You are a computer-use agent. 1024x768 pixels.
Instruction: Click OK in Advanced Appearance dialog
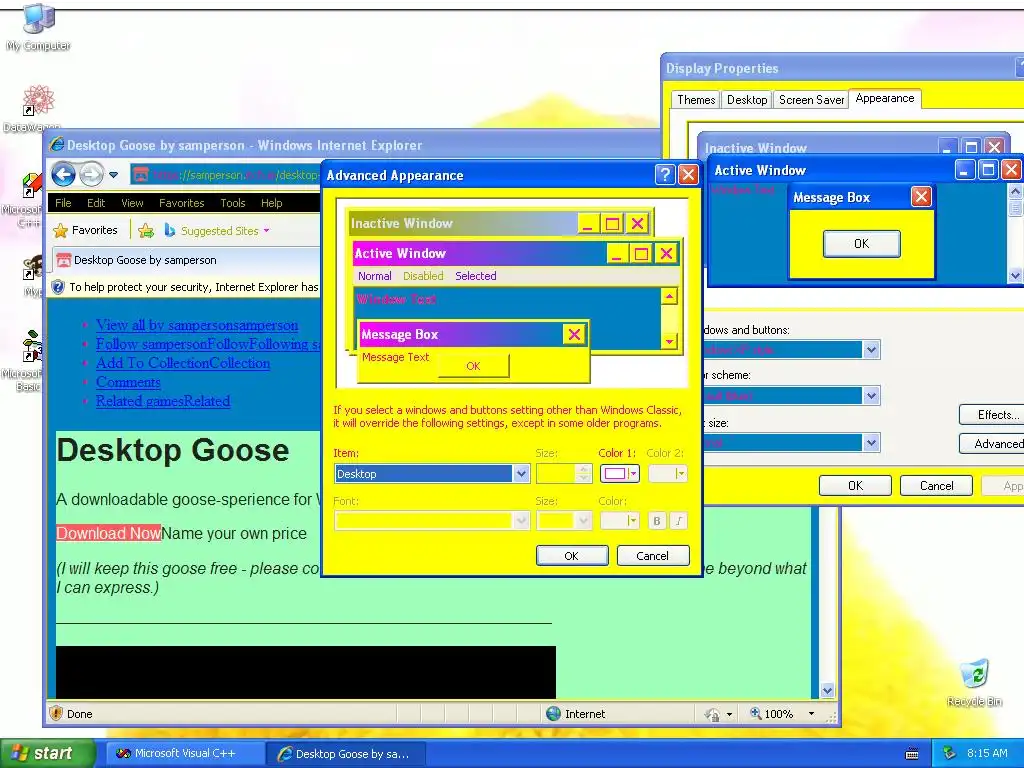[571, 556]
